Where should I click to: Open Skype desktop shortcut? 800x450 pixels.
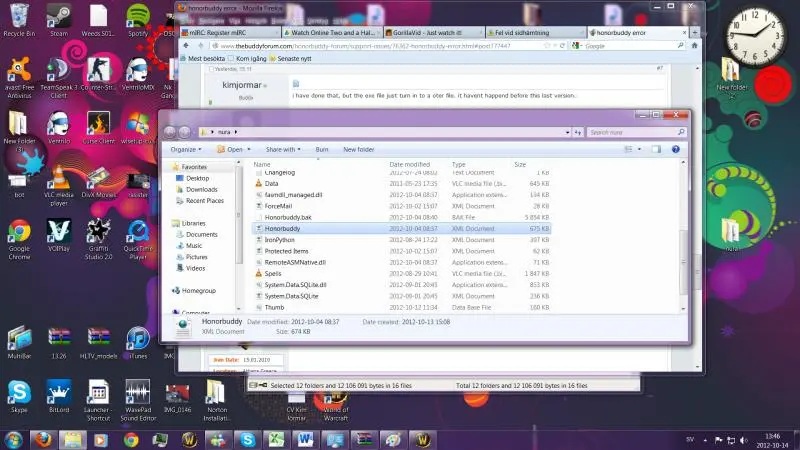[19, 396]
